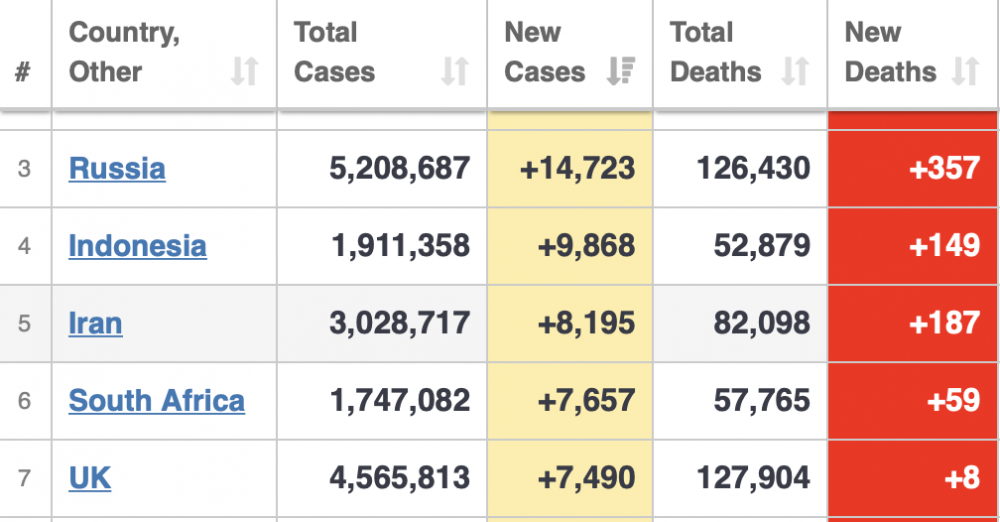Click the # column header
Screen dimensions: 1000x522
(x=24, y=71)
